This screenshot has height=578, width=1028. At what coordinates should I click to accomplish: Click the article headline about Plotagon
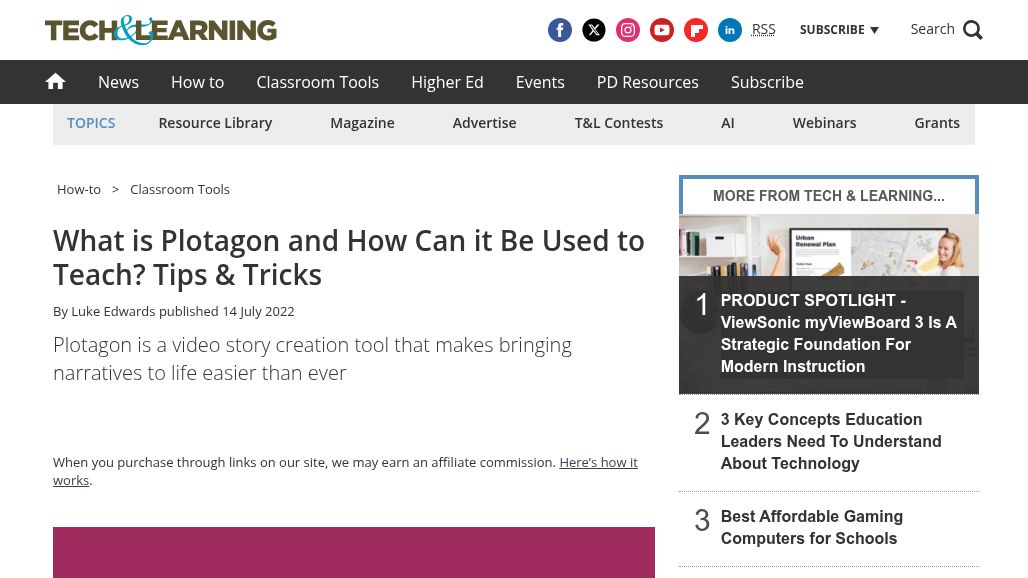349,258
